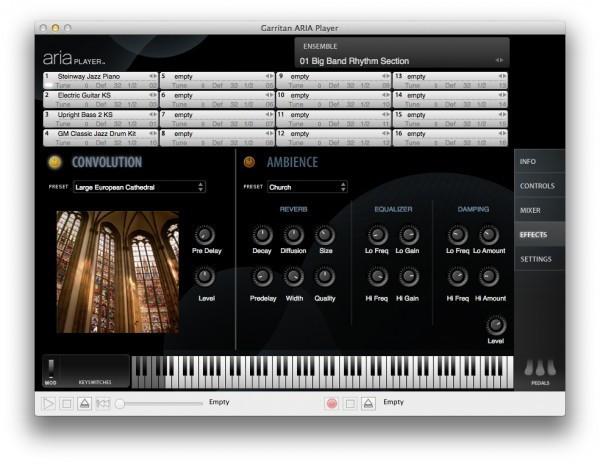Open the SETTINGS tab
Image resolution: width=600 pixels, height=464 pixels.
(540, 259)
